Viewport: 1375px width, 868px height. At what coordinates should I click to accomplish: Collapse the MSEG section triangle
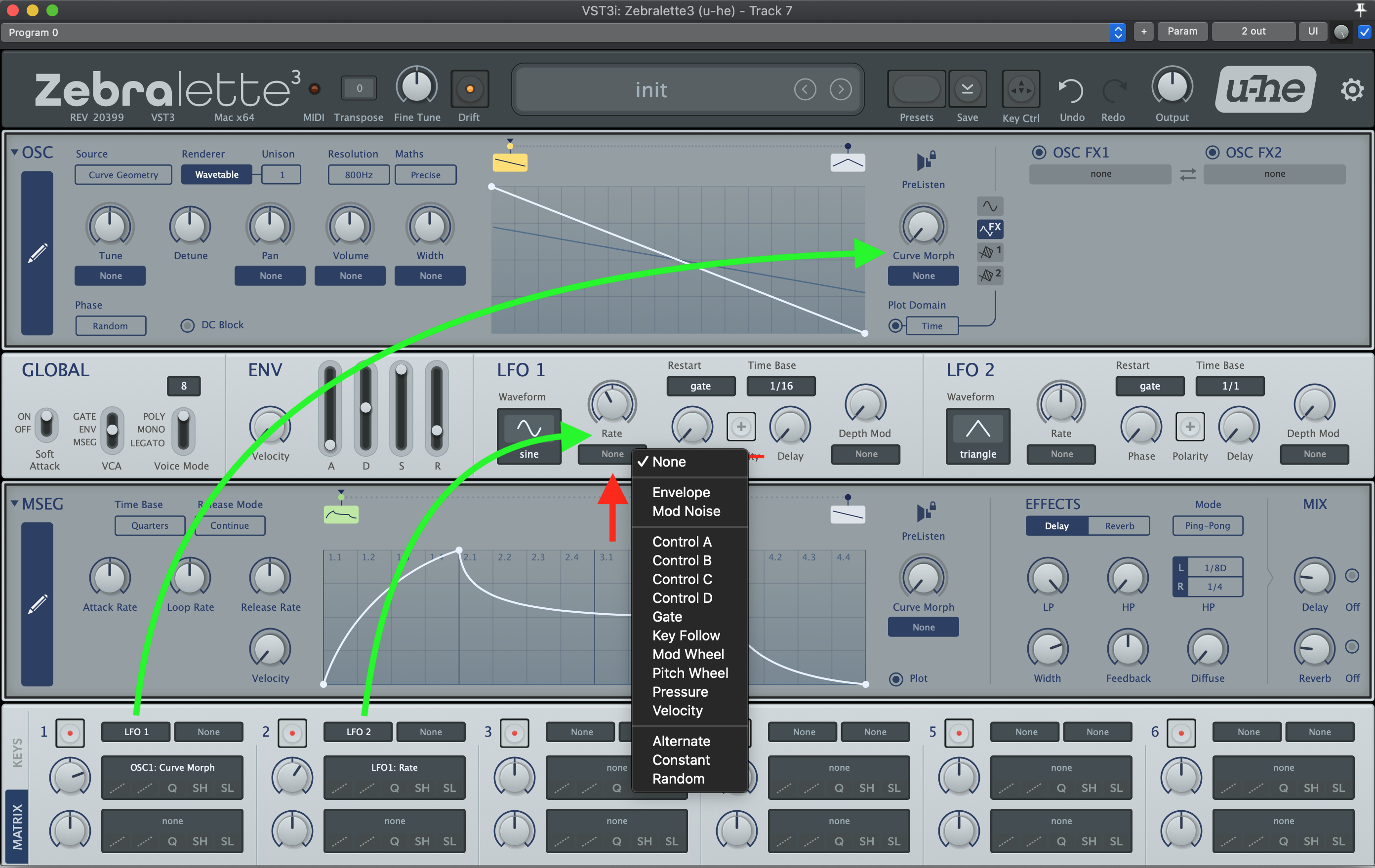14,503
